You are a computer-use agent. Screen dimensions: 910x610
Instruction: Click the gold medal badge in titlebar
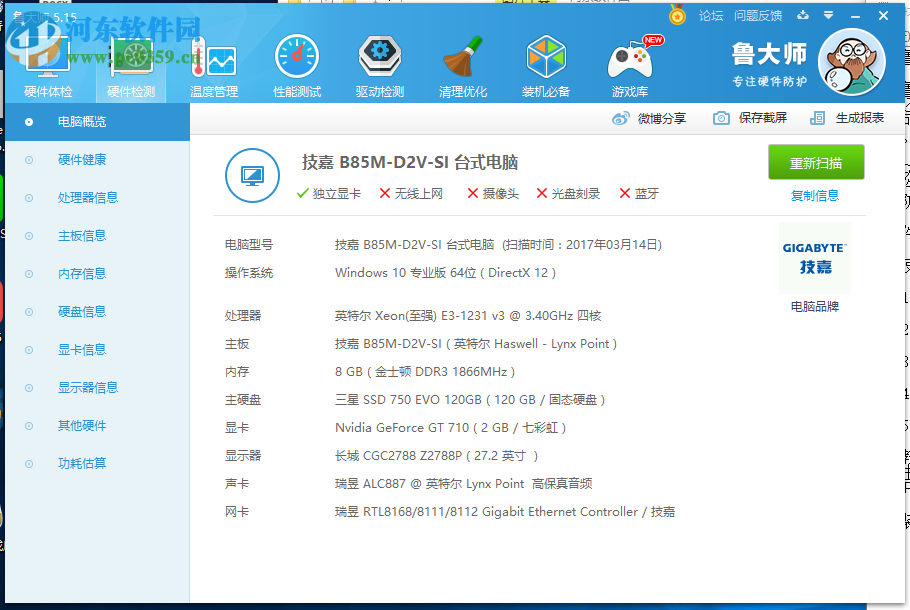(x=678, y=15)
